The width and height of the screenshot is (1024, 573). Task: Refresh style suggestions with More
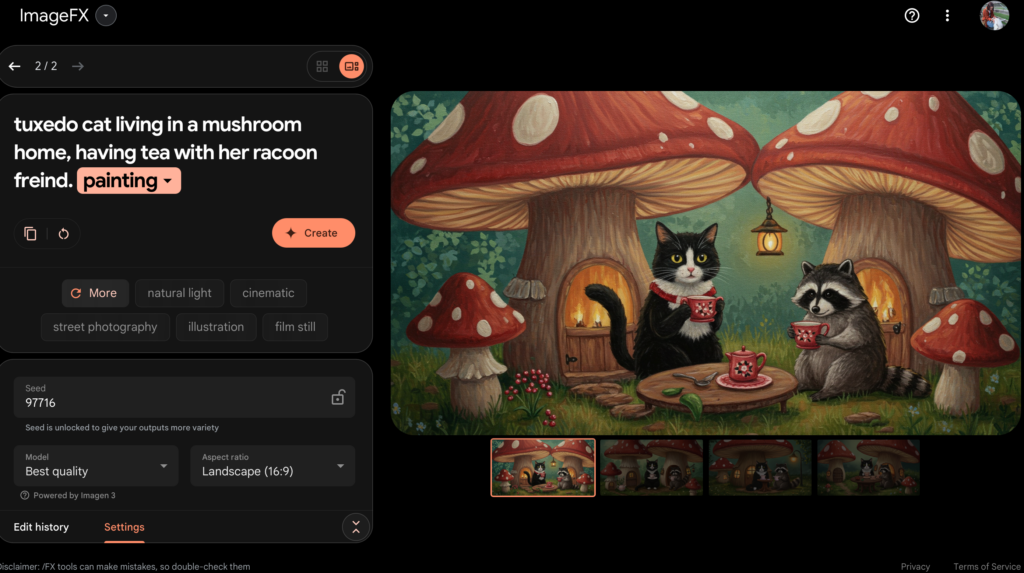tap(95, 293)
